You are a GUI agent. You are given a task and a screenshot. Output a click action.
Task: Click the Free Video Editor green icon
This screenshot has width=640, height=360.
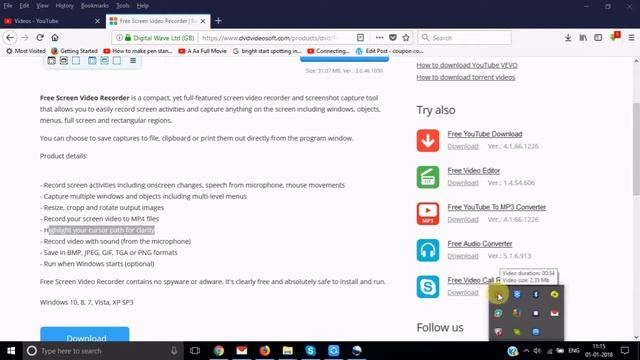(x=428, y=177)
